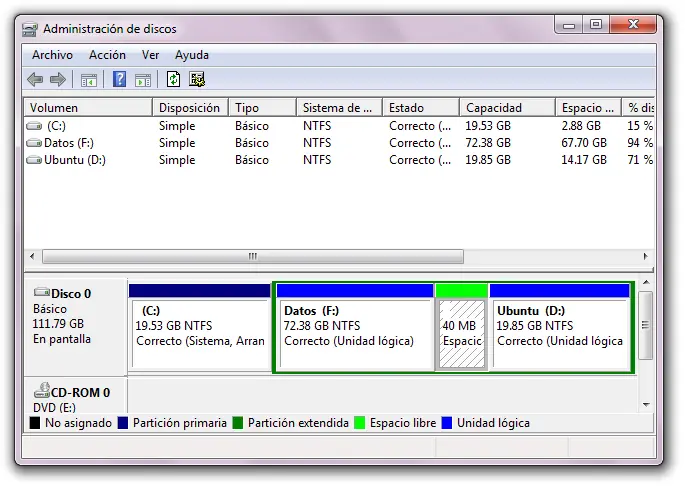Select the 40 MB free space block
This screenshot has height=486, width=685.
[x=462, y=327]
